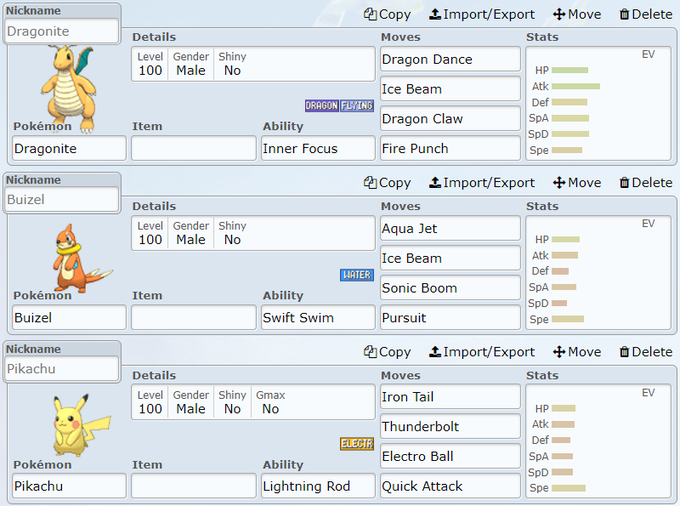Select the Dragon Dance move slot
Viewport: 680px width, 506px height.
[x=450, y=59]
